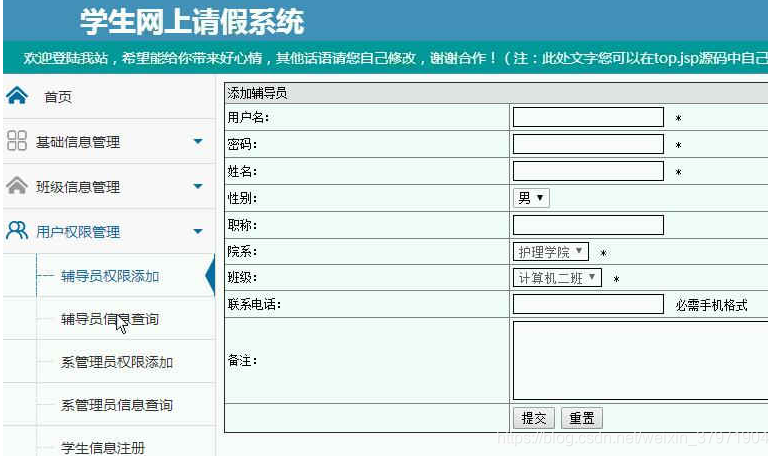
Task: Click the 重置 button
Action: 582,418
